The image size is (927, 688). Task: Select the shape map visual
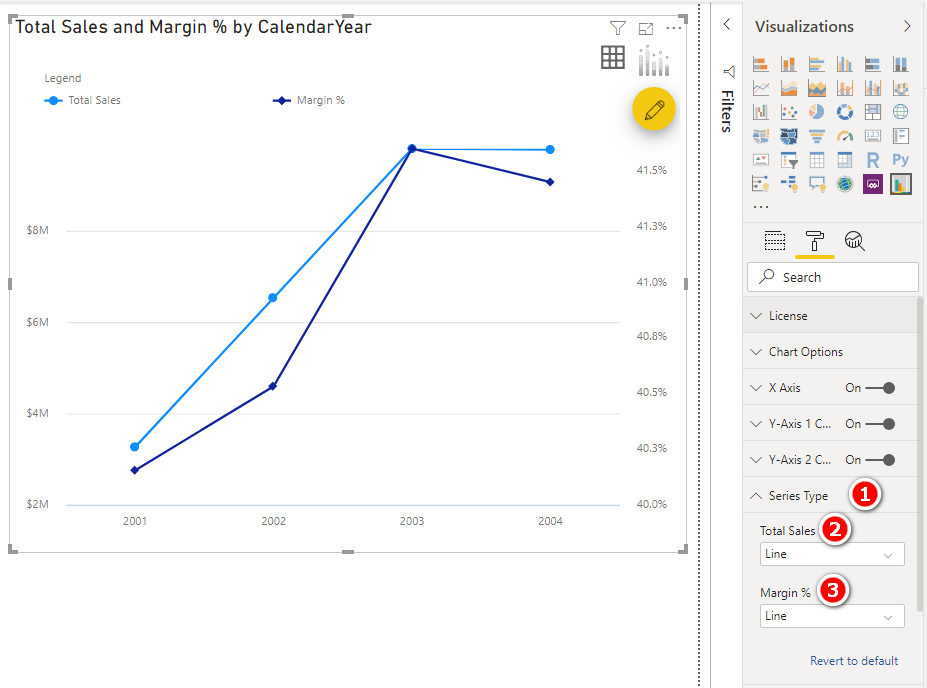pos(788,136)
